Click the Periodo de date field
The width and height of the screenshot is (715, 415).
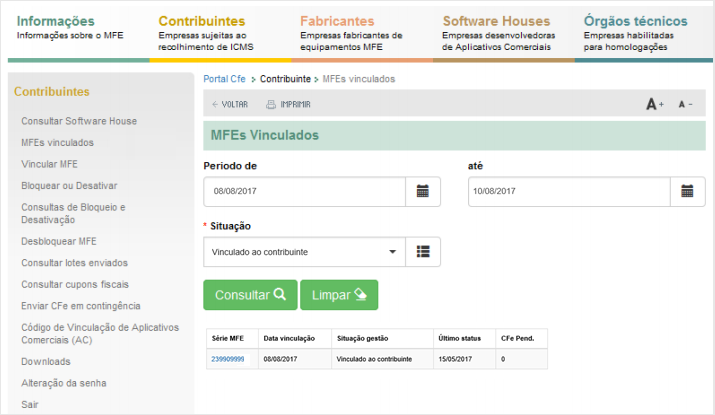pyautogui.click(x=304, y=191)
